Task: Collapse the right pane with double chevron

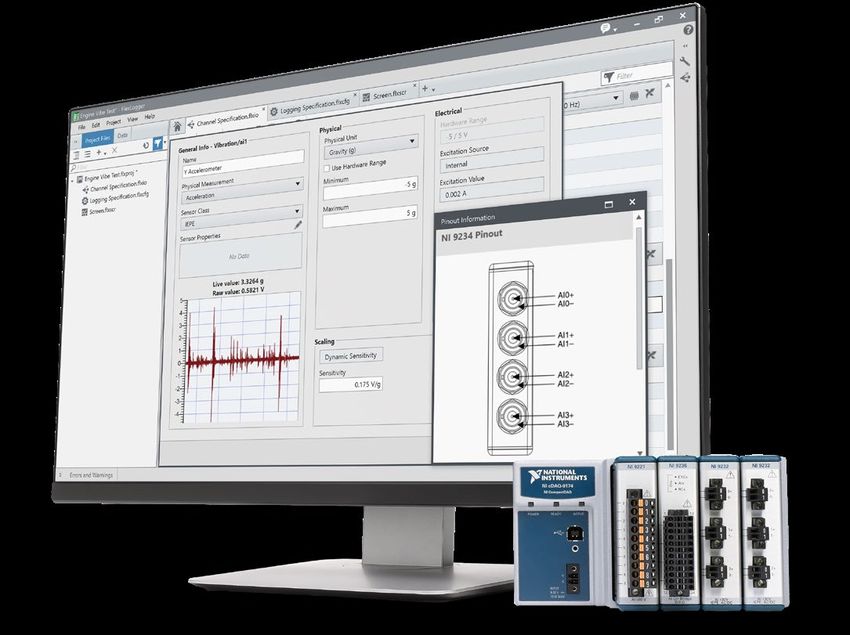Action: point(685,47)
